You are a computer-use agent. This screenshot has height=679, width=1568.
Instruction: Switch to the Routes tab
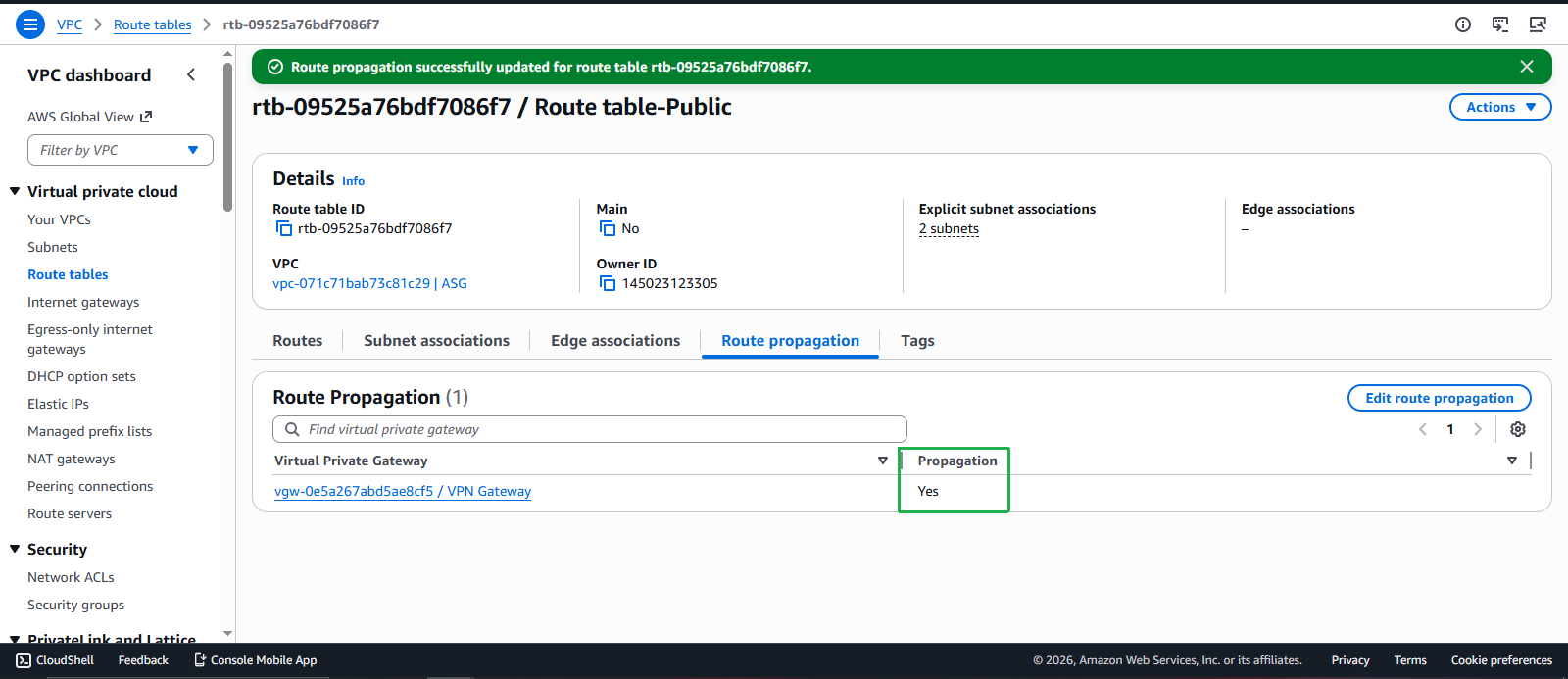coord(298,340)
